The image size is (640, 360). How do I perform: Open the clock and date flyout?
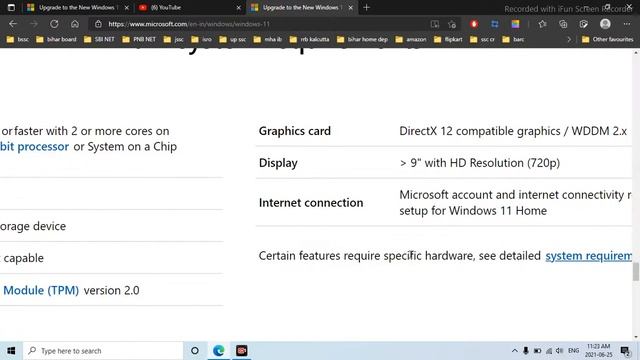(x=599, y=351)
